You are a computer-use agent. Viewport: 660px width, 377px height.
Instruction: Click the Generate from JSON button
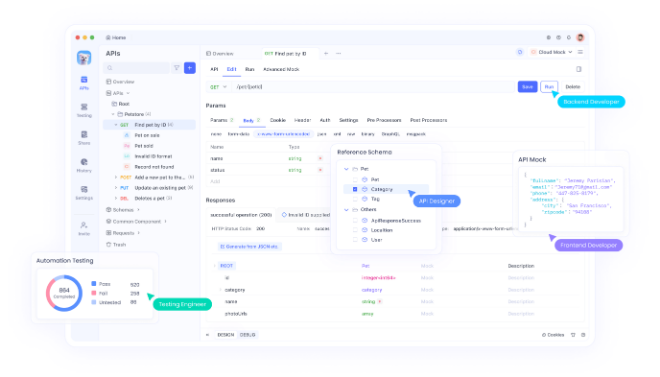click(x=250, y=247)
